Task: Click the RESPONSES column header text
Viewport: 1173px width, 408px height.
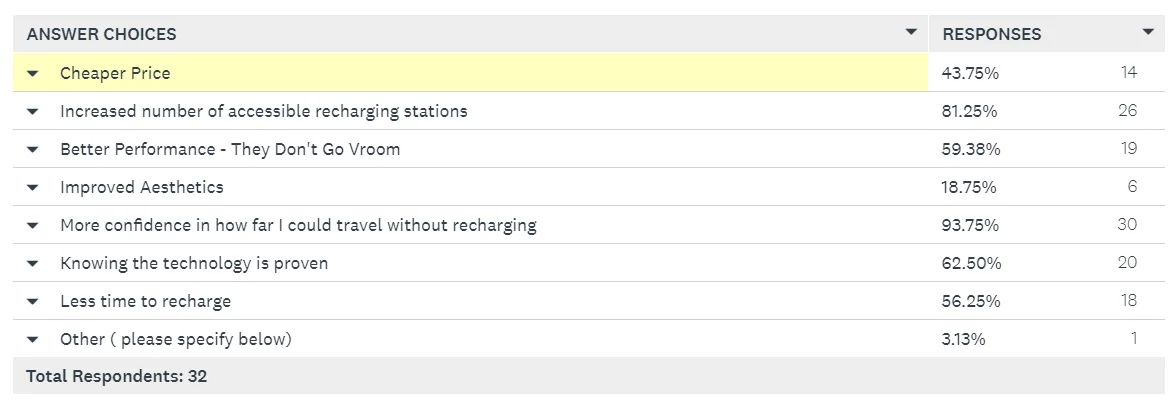Action: [992, 34]
